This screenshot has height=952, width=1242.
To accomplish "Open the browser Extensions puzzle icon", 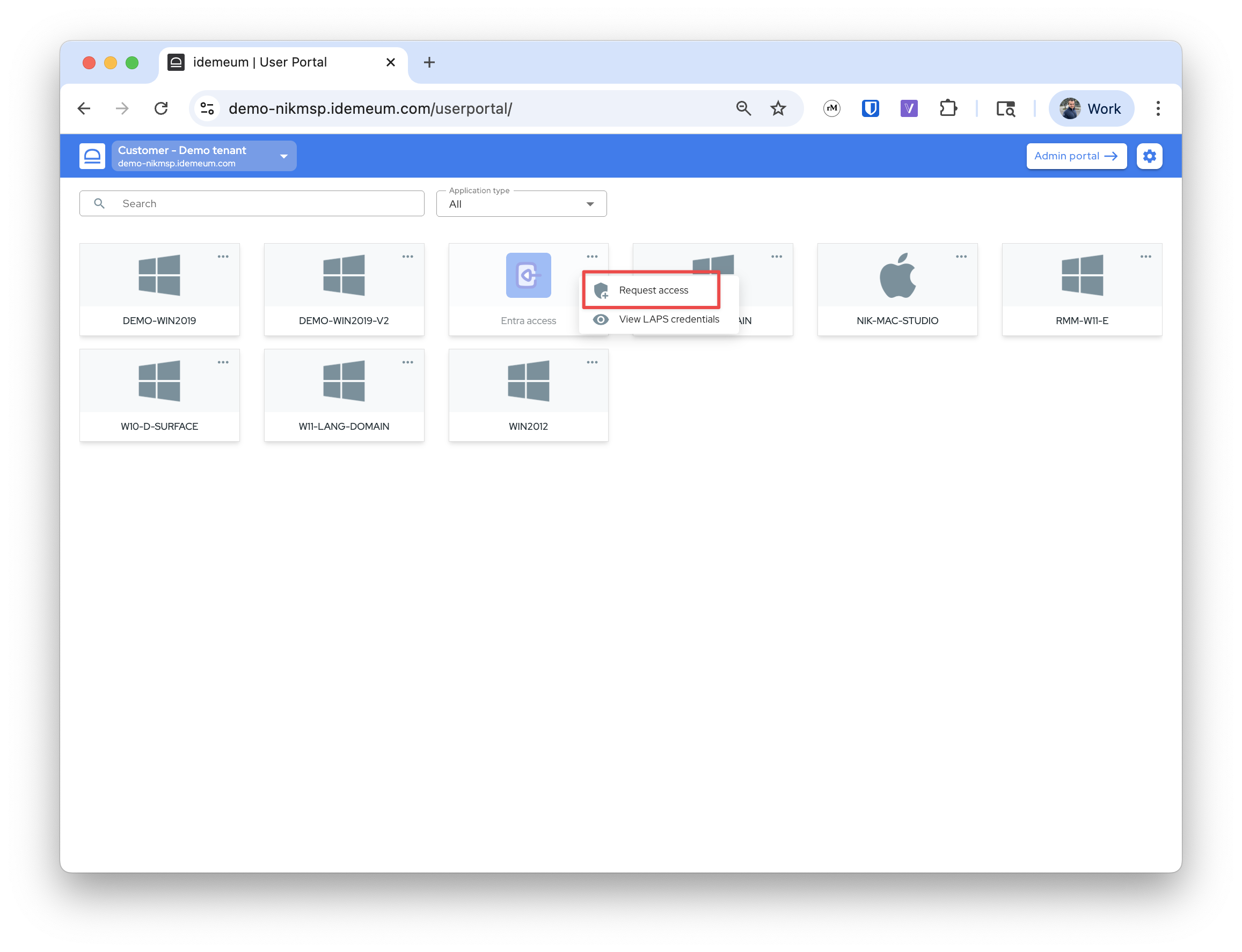I will (x=947, y=108).
